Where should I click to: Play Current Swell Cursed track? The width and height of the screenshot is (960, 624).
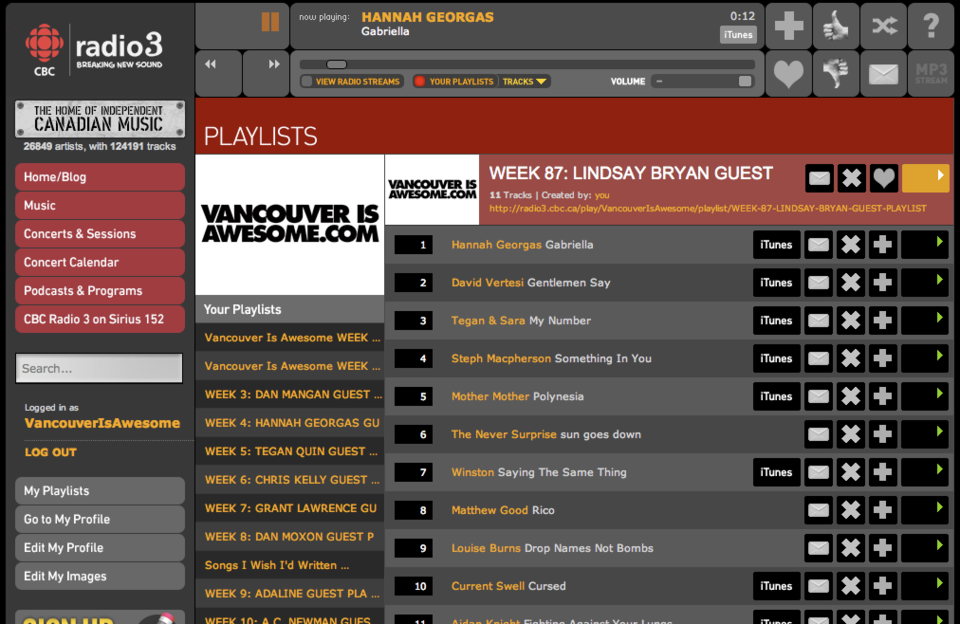click(924, 587)
